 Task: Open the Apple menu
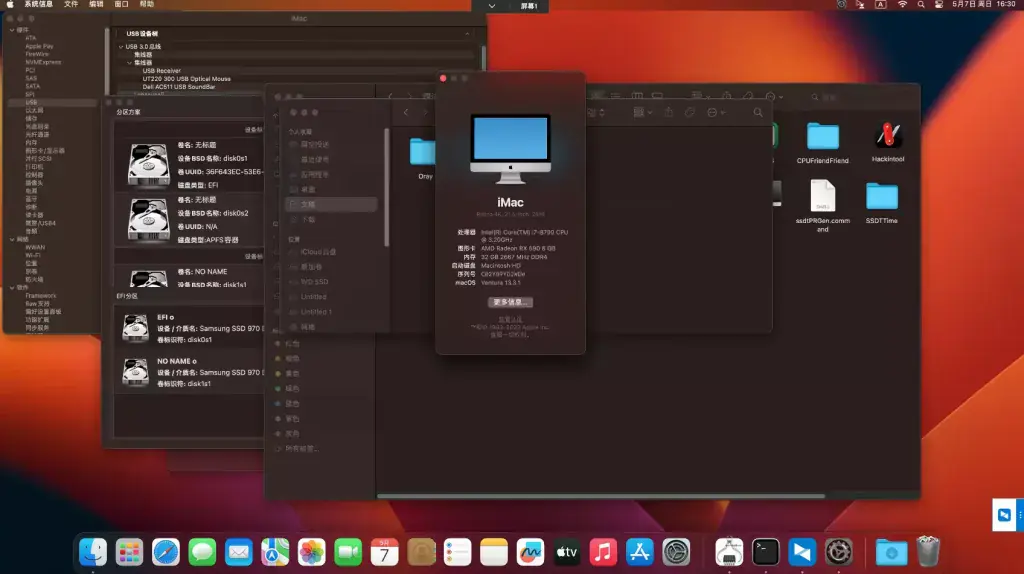pyautogui.click(x=10, y=4)
